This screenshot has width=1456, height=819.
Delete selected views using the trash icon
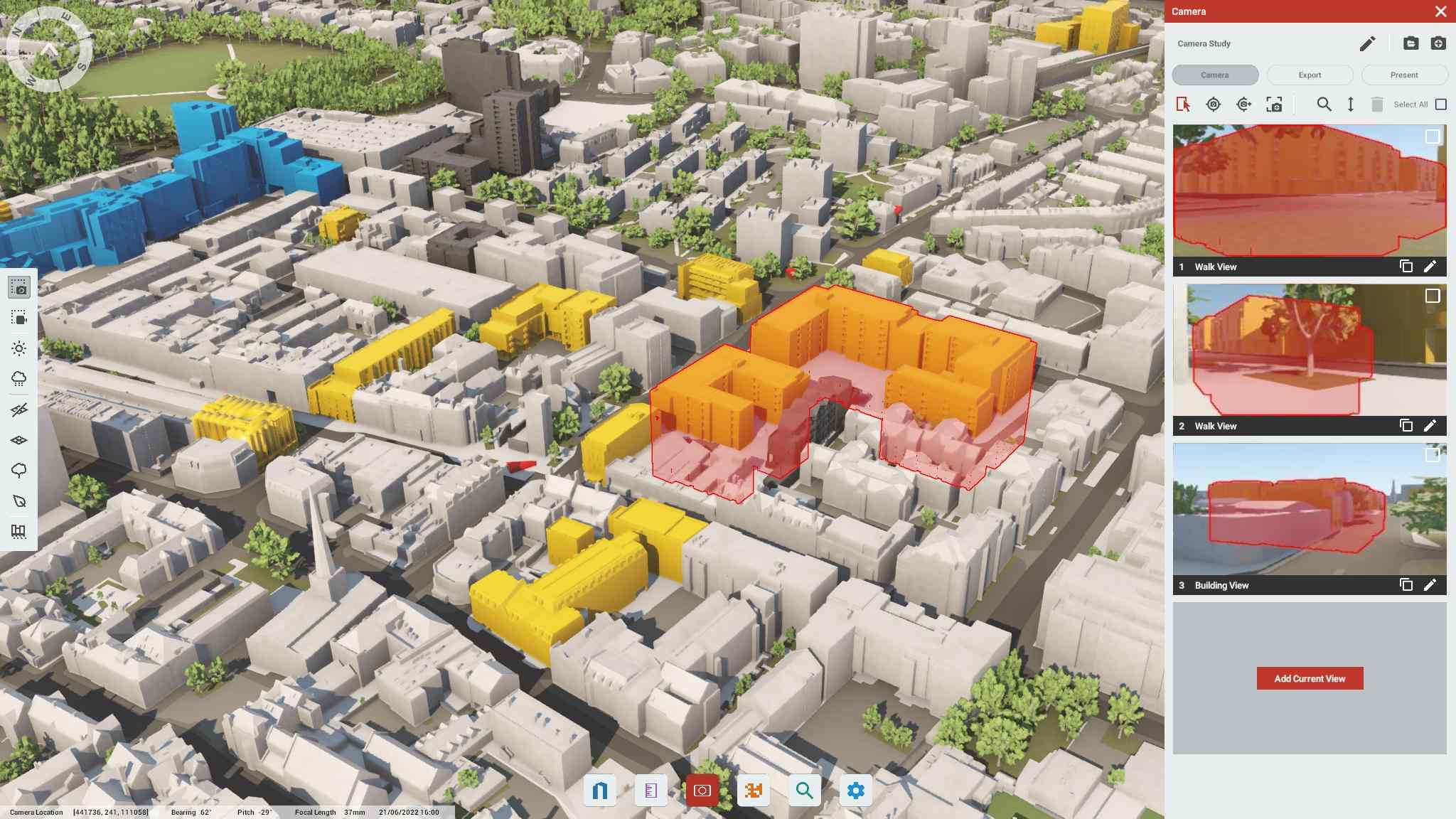click(x=1378, y=104)
